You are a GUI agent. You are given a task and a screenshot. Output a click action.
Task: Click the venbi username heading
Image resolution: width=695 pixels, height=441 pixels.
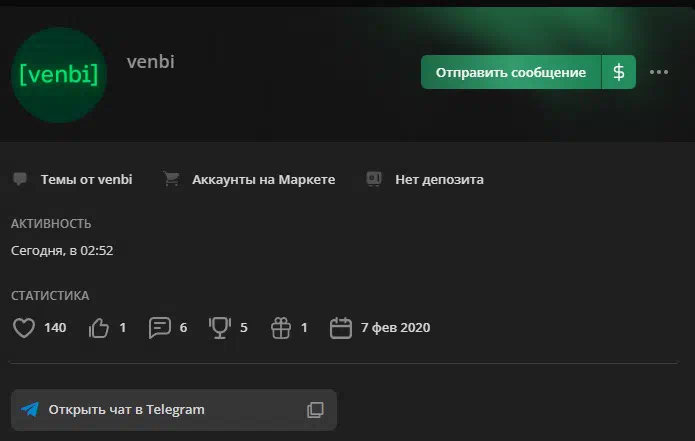tap(151, 62)
